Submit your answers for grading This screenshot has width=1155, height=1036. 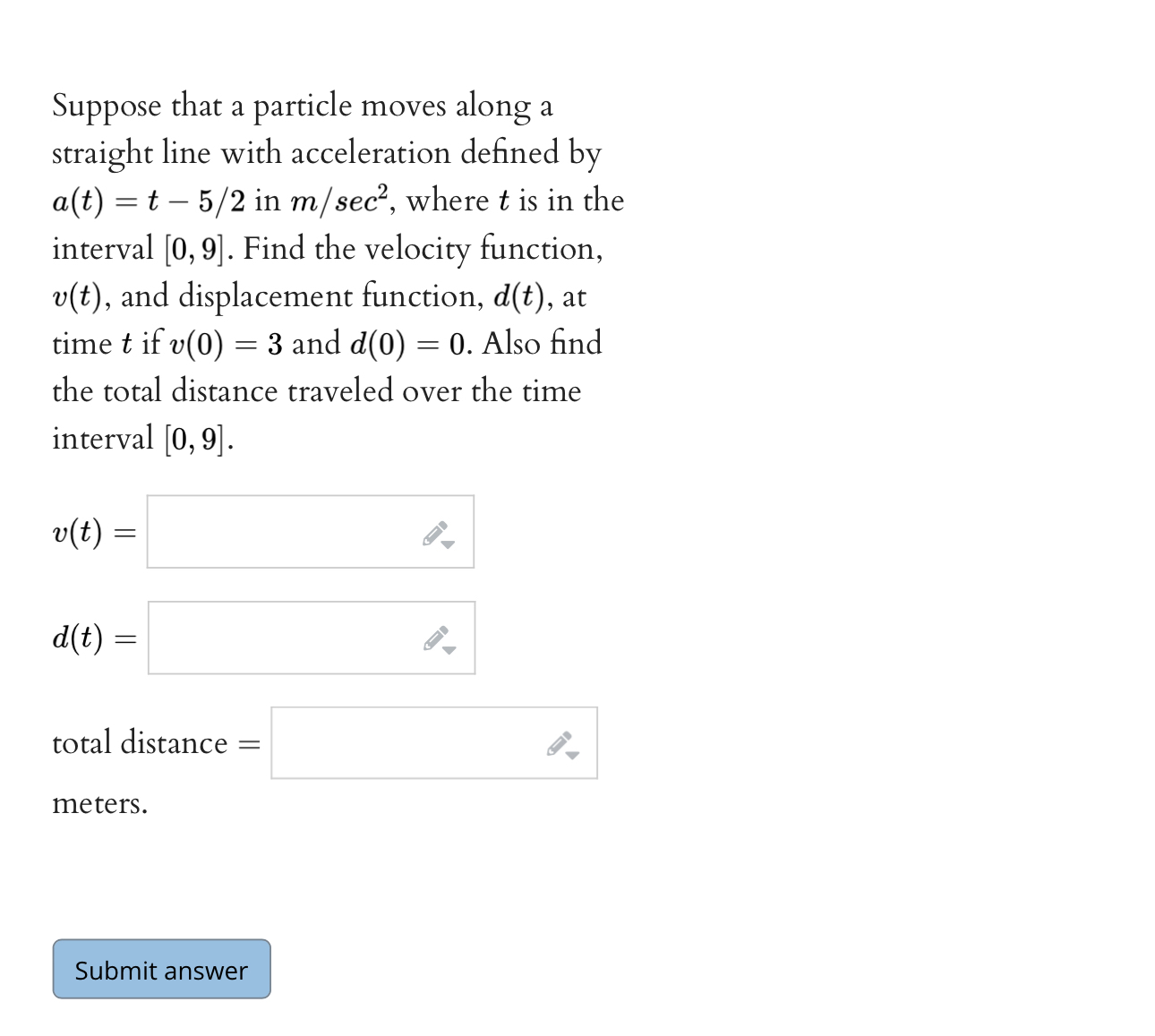click(x=161, y=970)
